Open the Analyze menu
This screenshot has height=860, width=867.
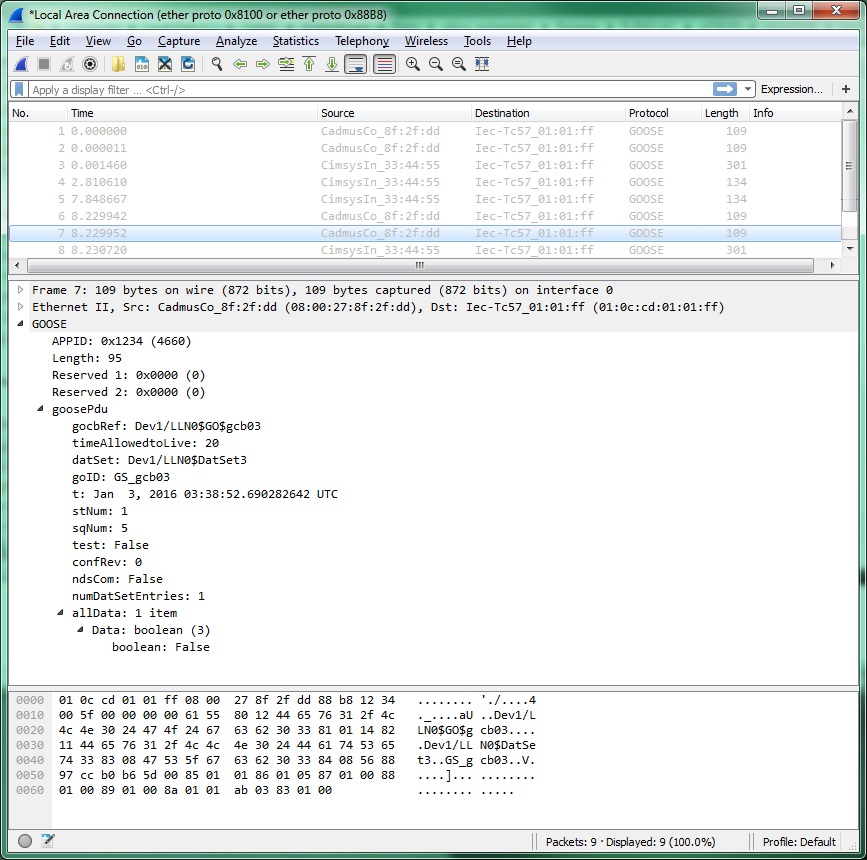pos(237,41)
